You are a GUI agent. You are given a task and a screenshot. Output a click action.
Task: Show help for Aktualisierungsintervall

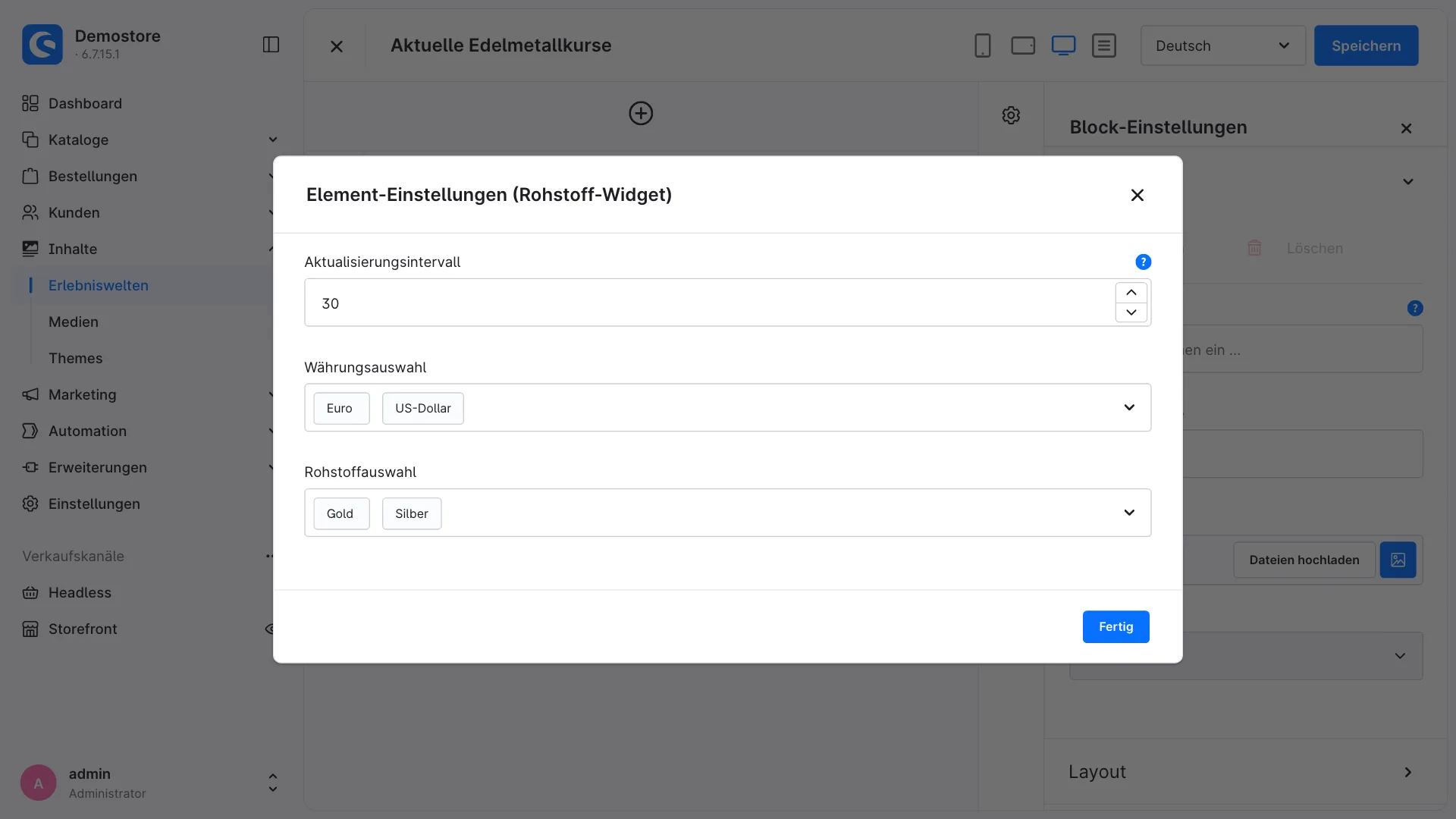pos(1143,262)
